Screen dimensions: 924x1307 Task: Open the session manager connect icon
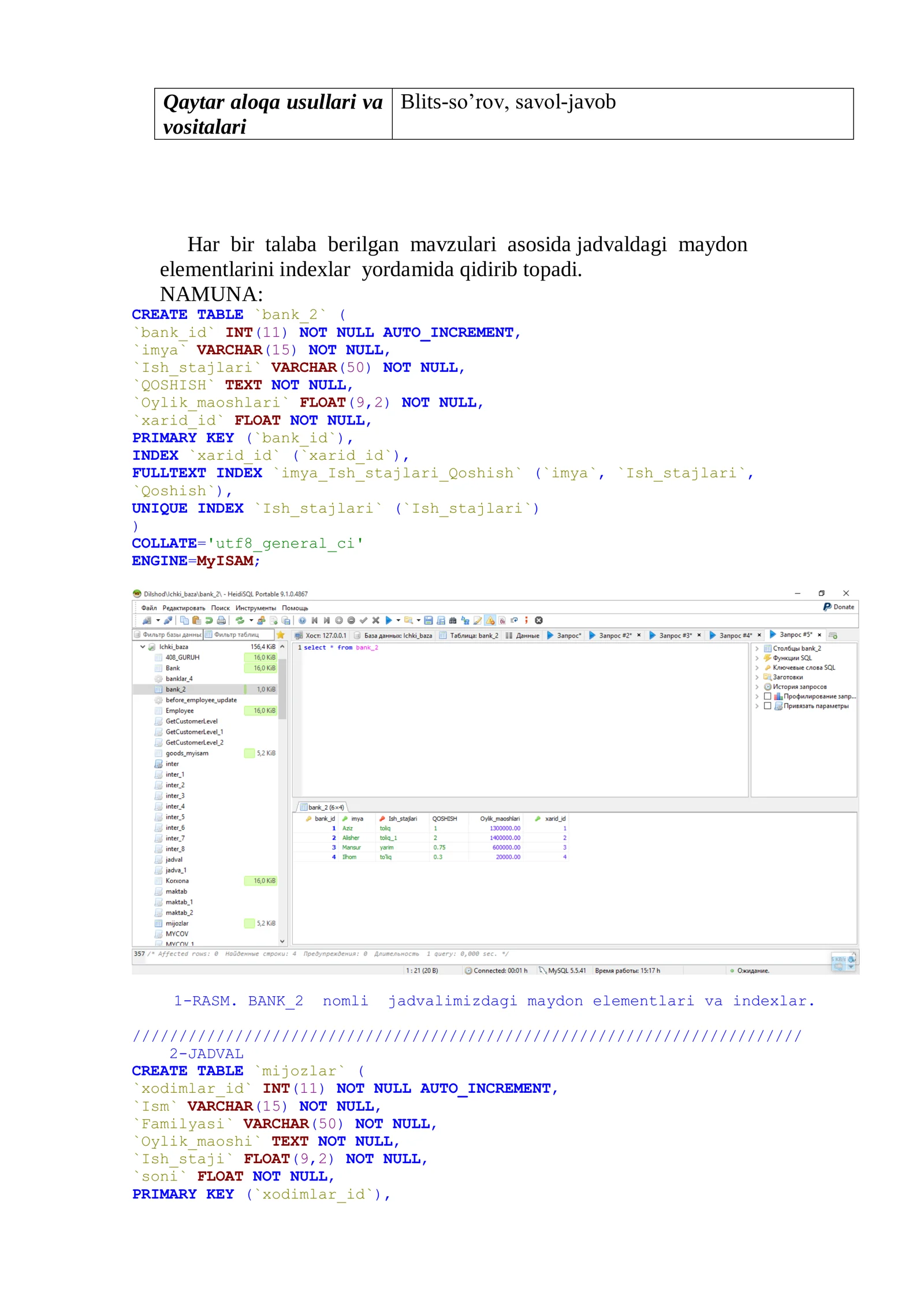(x=147, y=620)
